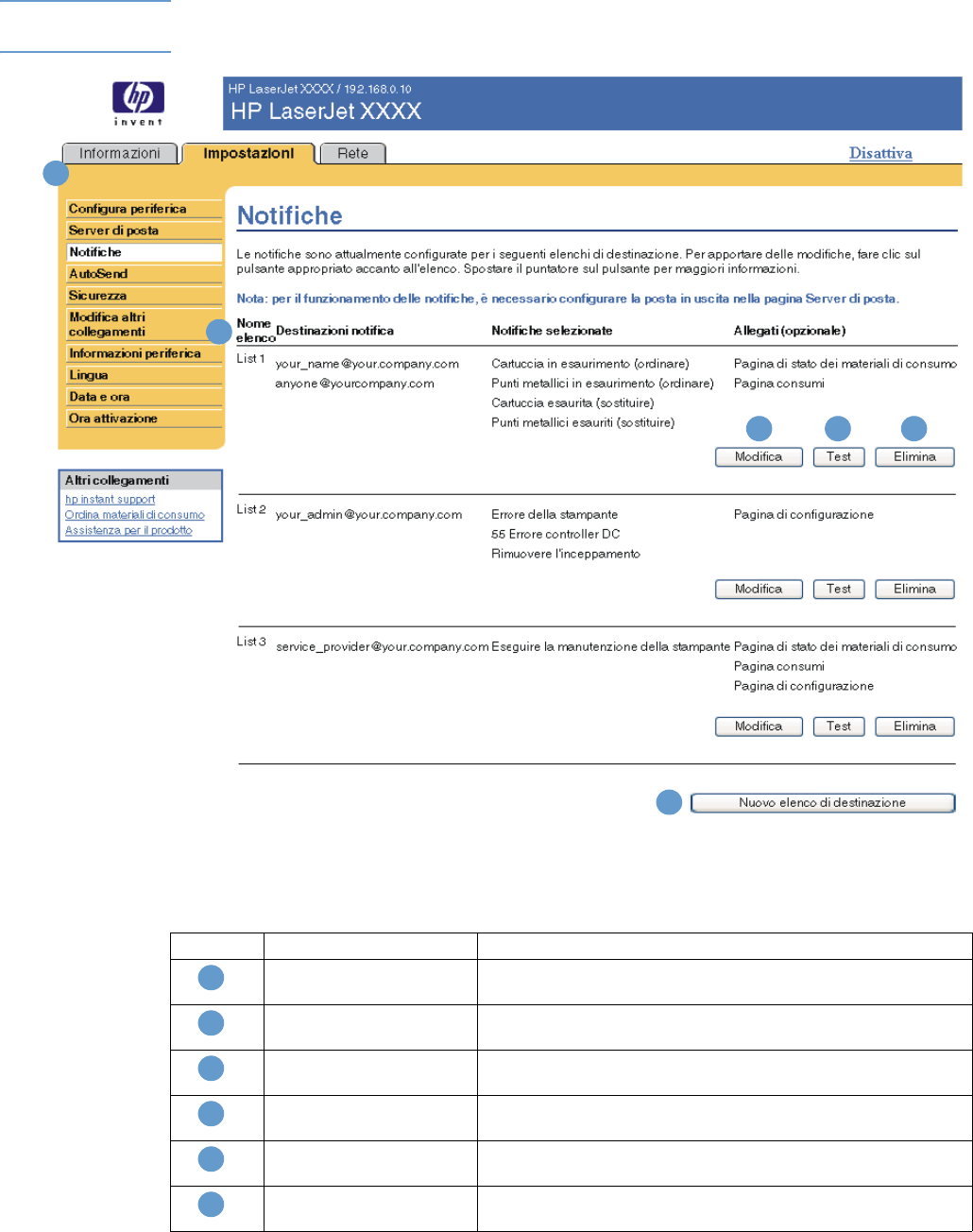The image size is (973, 1232).
Task: Switch to the Rete tab
Action: (352, 153)
